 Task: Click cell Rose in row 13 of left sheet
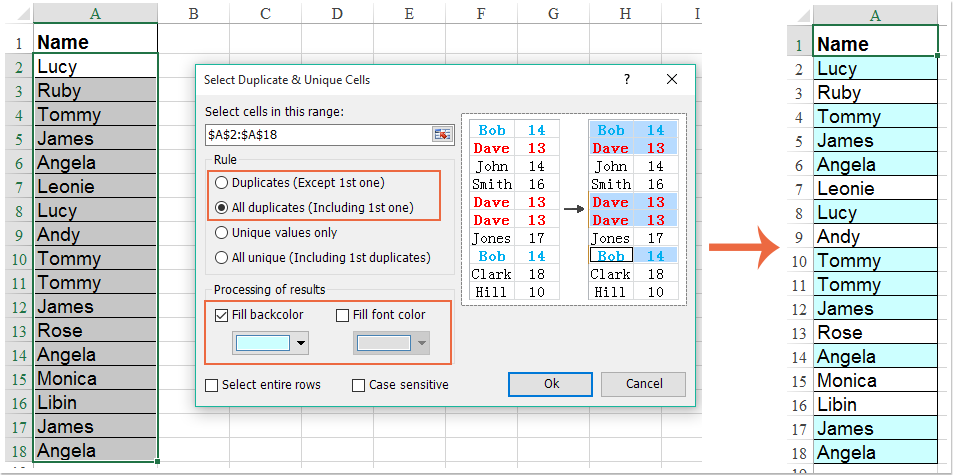click(x=95, y=330)
